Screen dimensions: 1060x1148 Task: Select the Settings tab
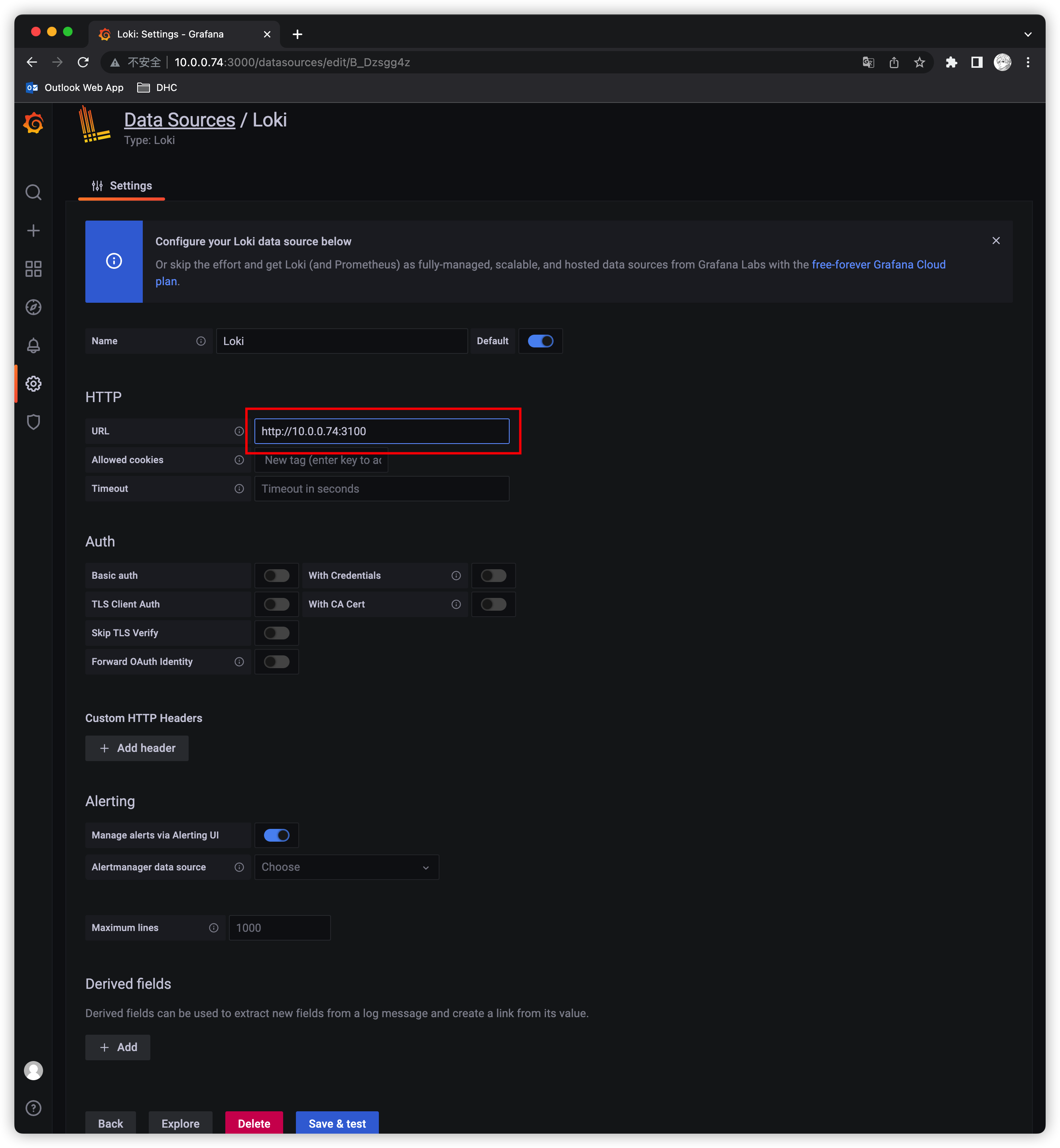[x=122, y=186]
